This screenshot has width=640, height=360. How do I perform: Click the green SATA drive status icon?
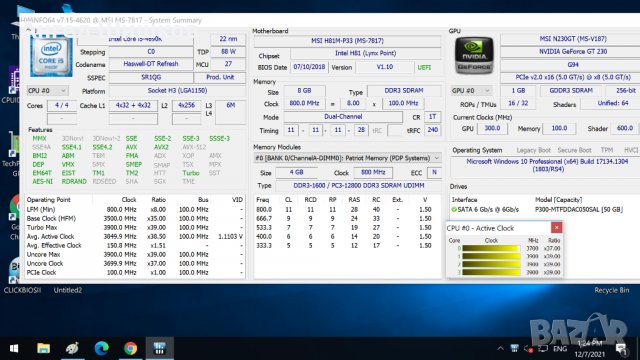point(454,209)
